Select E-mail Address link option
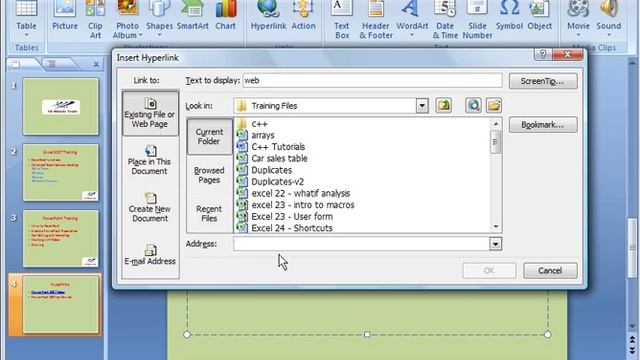Screen dimensions: 640x360 tap(150, 255)
